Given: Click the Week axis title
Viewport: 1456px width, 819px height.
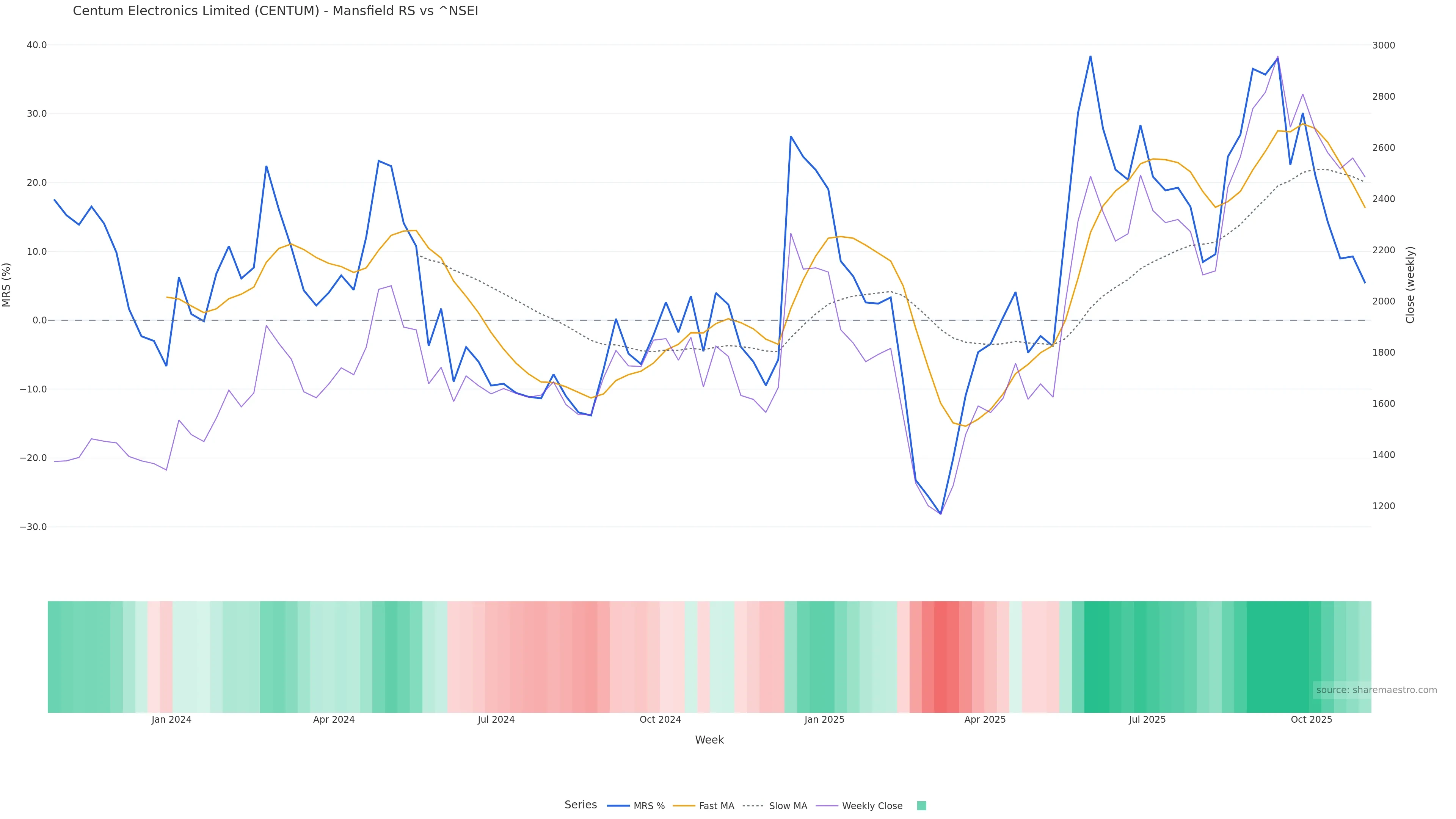Looking at the screenshot, I should [x=709, y=740].
